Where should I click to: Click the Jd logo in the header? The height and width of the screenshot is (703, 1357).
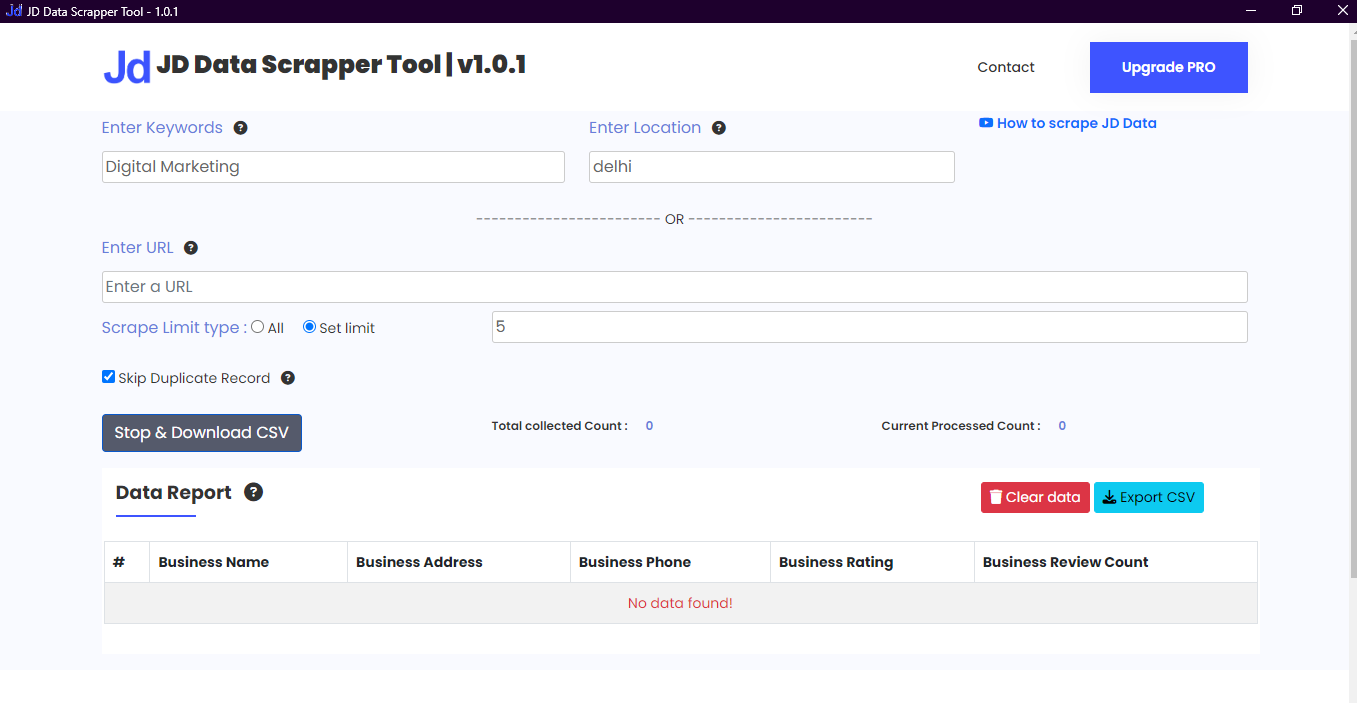[127, 67]
